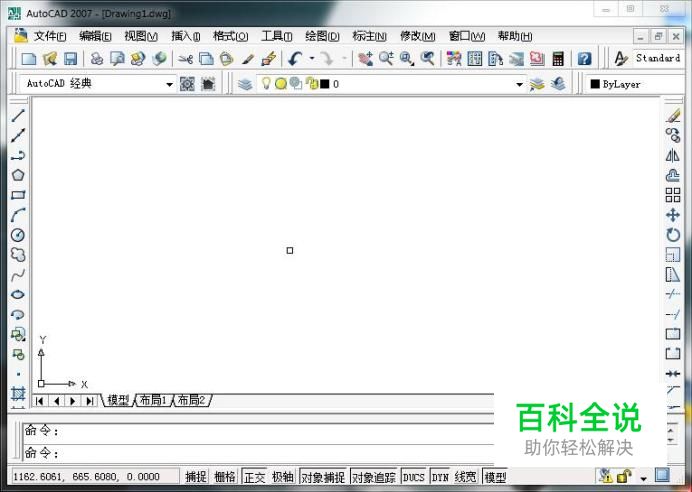Click the Rotate tool
Image resolution: width=692 pixels, height=492 pixels.
(673, 235)
